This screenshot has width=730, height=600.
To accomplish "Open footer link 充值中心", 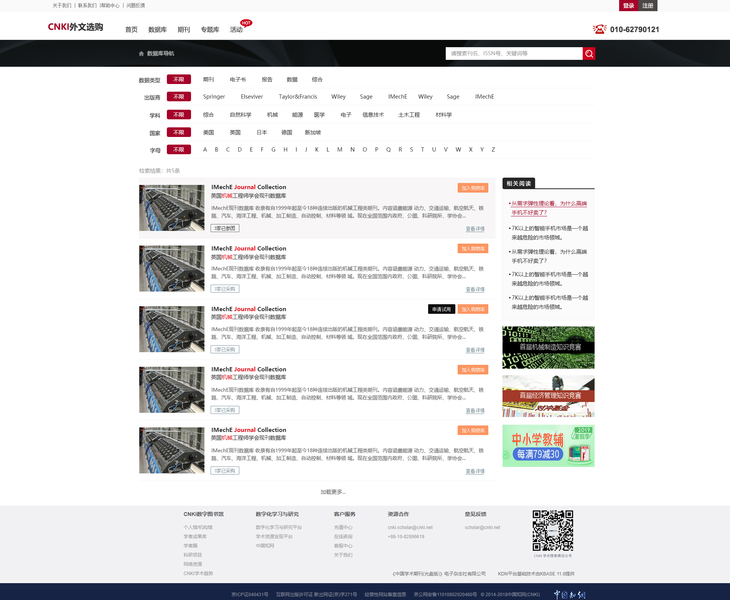I will [x=343, y=527].
